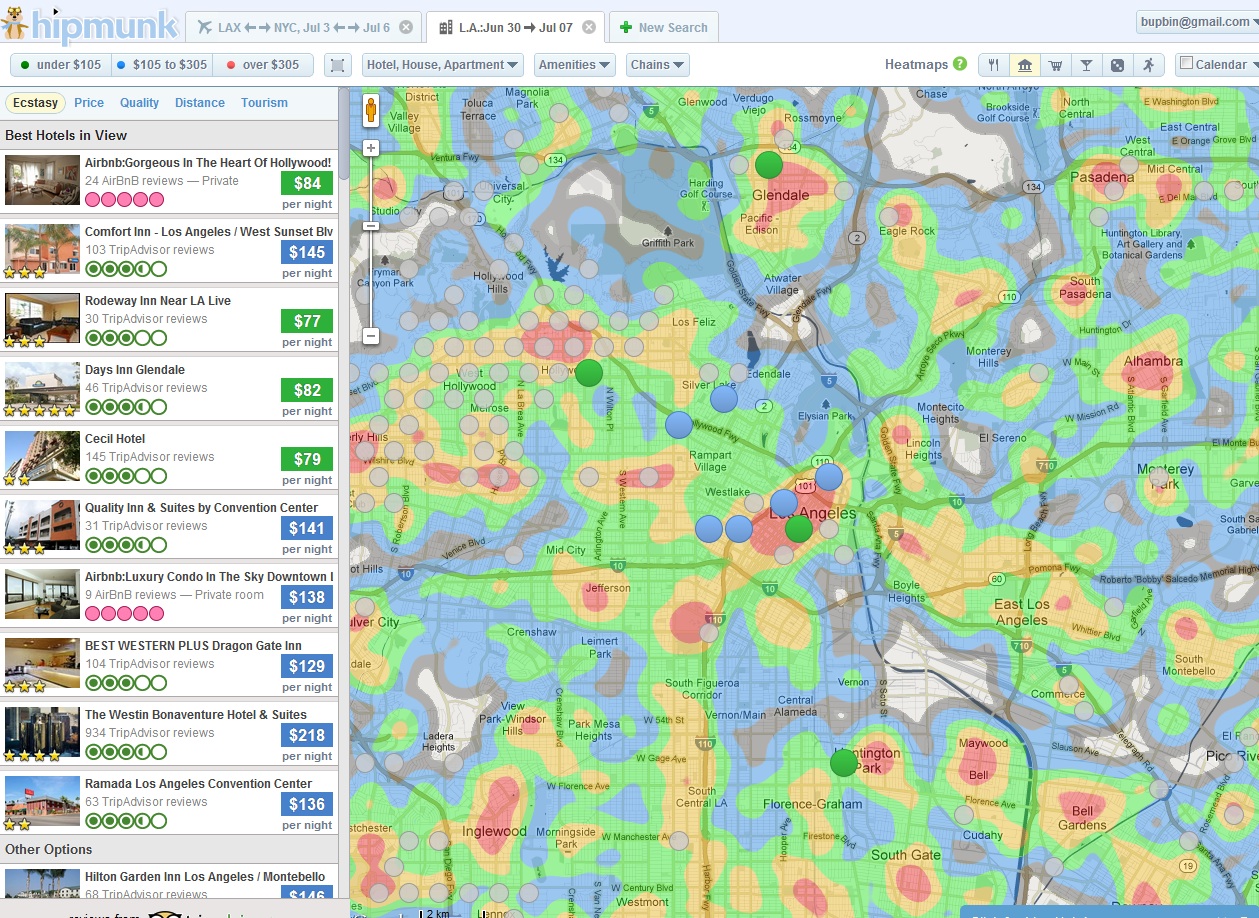This screenshot has height=918, width=1259.
Task: Check the Calendar checkbox
Action: pos(1187,64)
